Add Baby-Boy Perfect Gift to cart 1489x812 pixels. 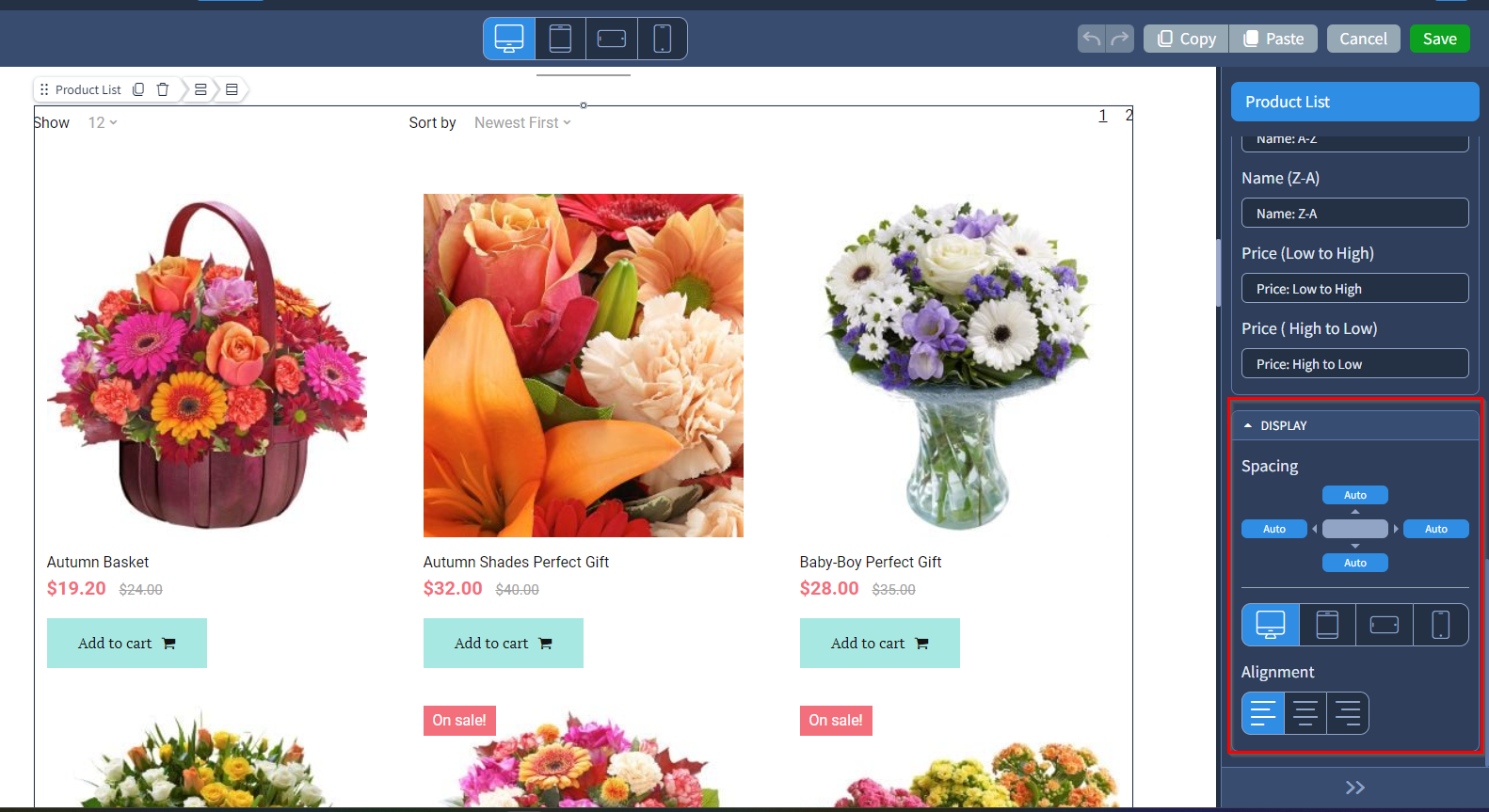pos(880,643)
